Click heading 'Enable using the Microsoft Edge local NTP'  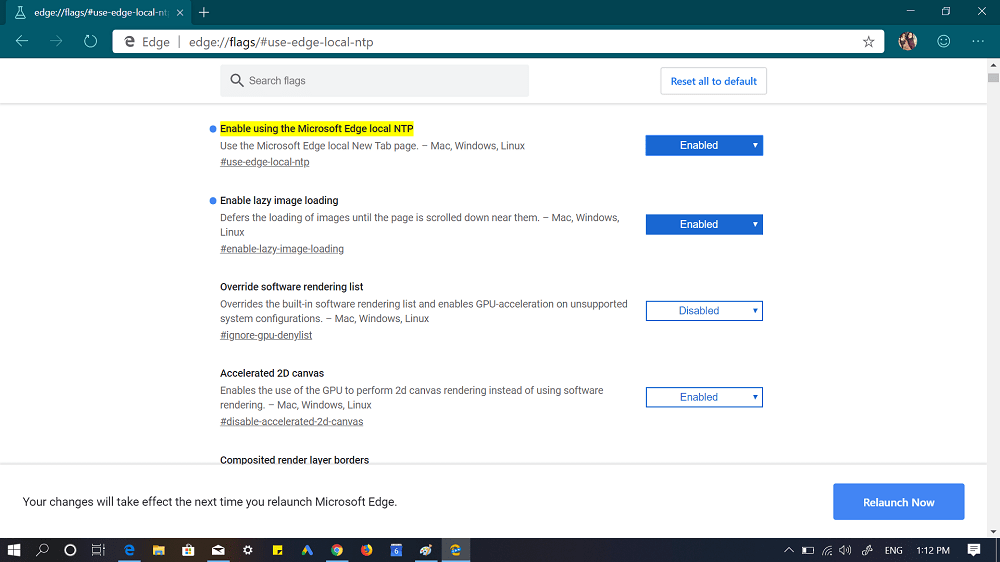click(316, 128)
